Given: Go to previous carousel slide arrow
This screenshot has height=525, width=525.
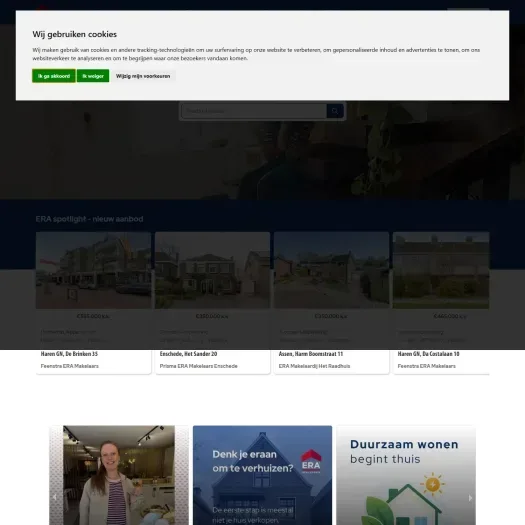Looking at the screenshot, I should [55, 498].
